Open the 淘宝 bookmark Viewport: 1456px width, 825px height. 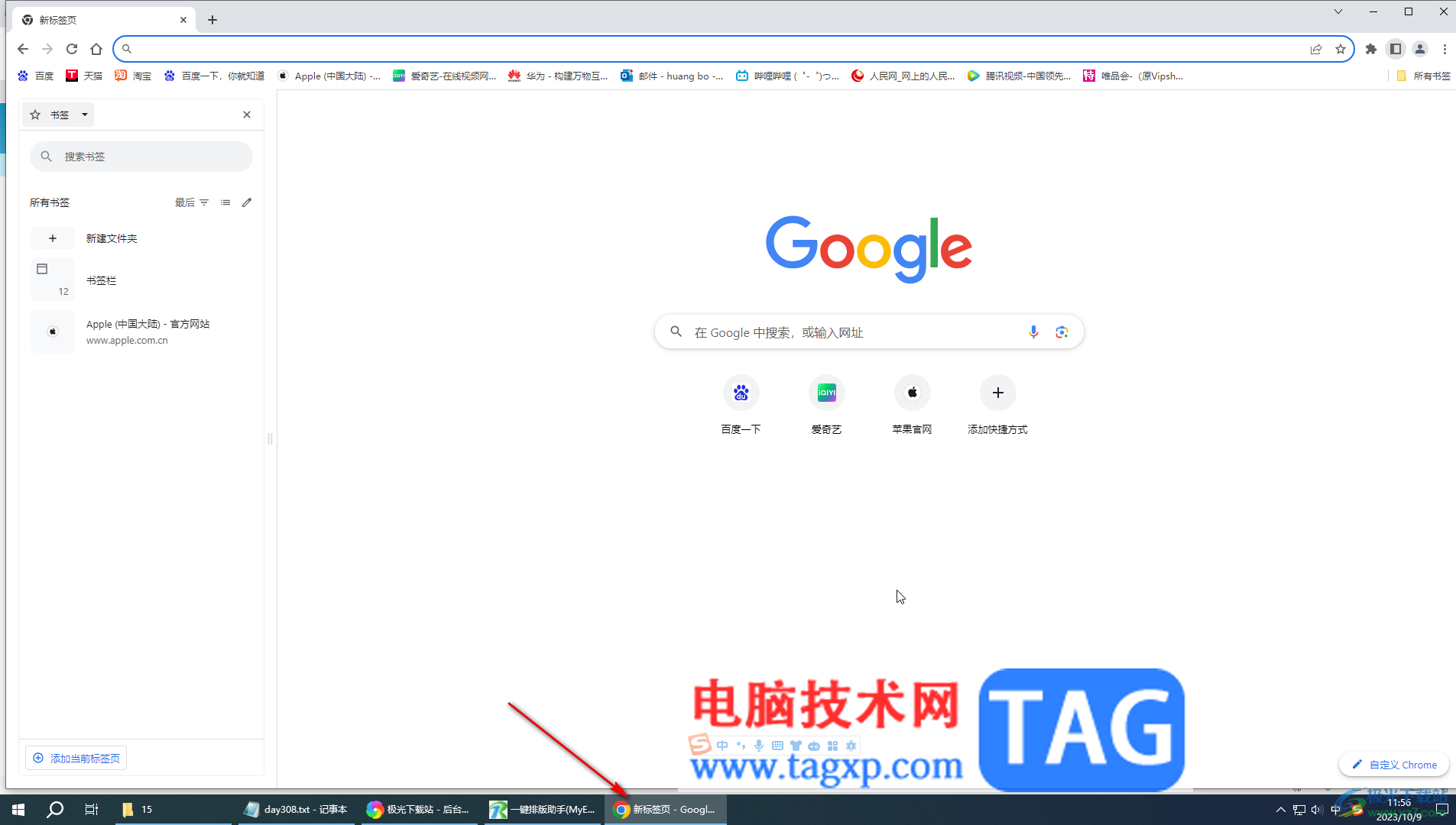pos(133,76)
